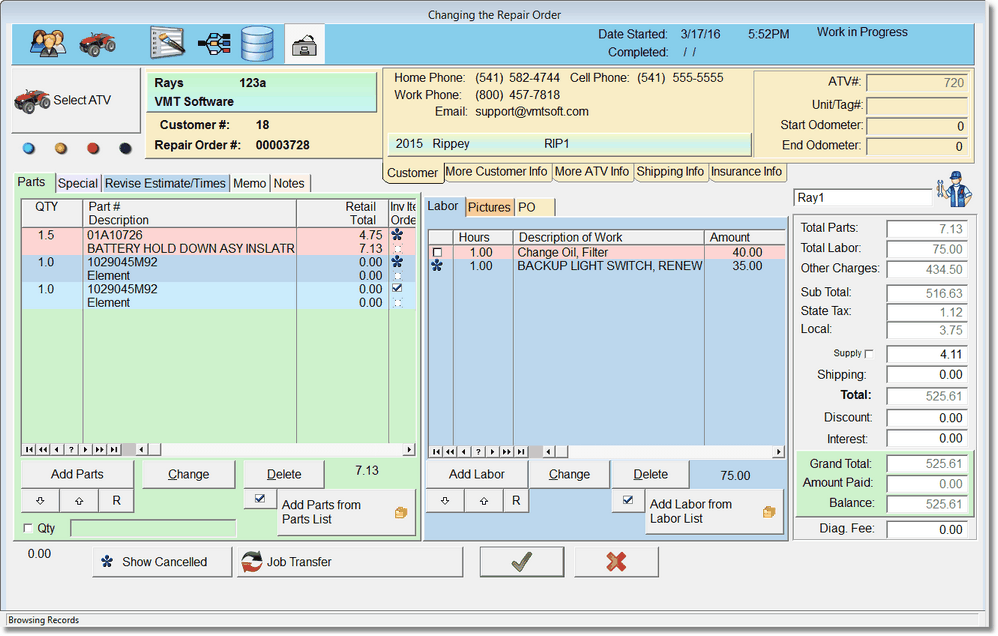Click the blue status dot
This screenshot has width=998, height=636.
(x=28, y=148)
